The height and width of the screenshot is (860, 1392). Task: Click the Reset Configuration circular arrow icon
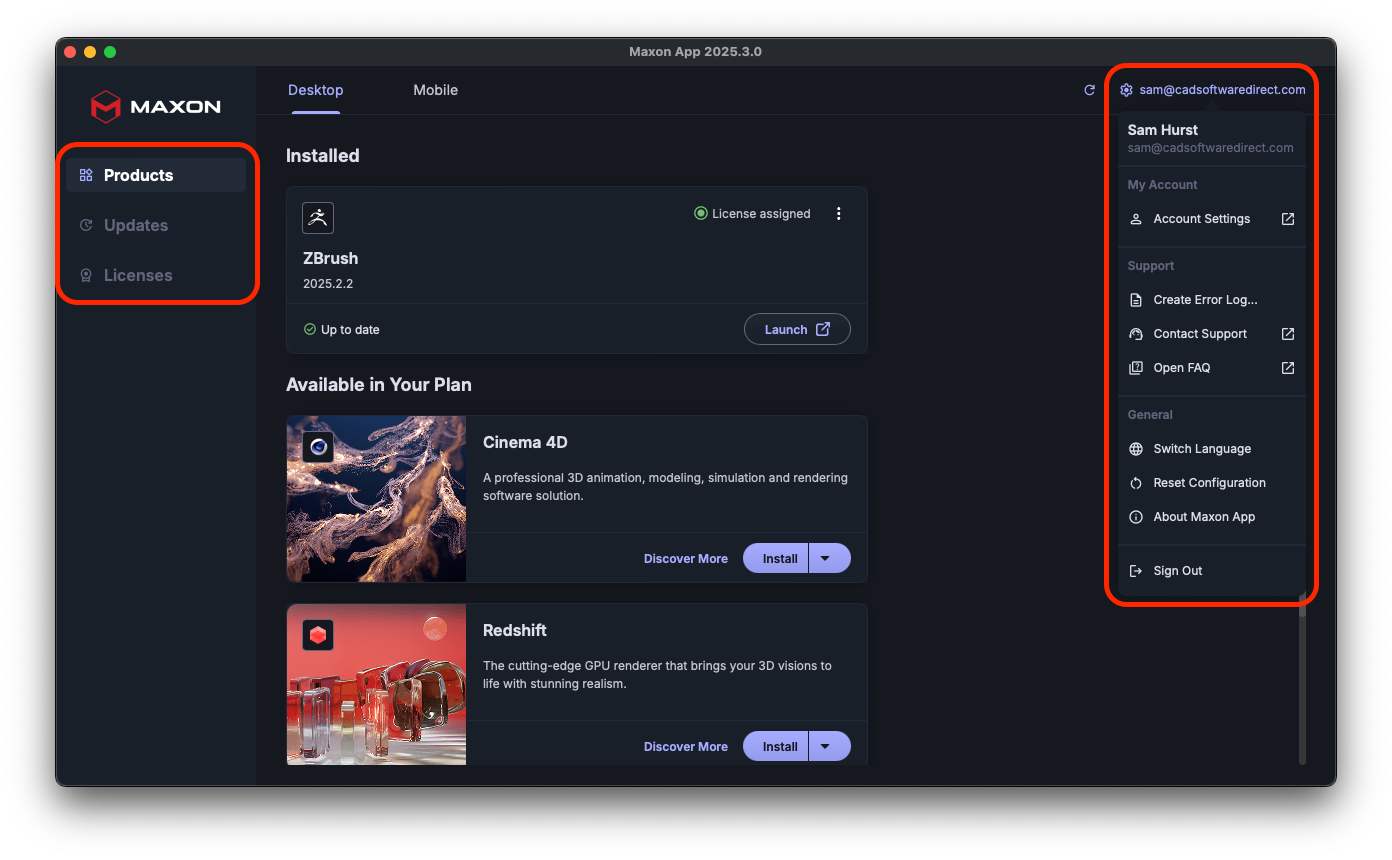[1135, 483]
